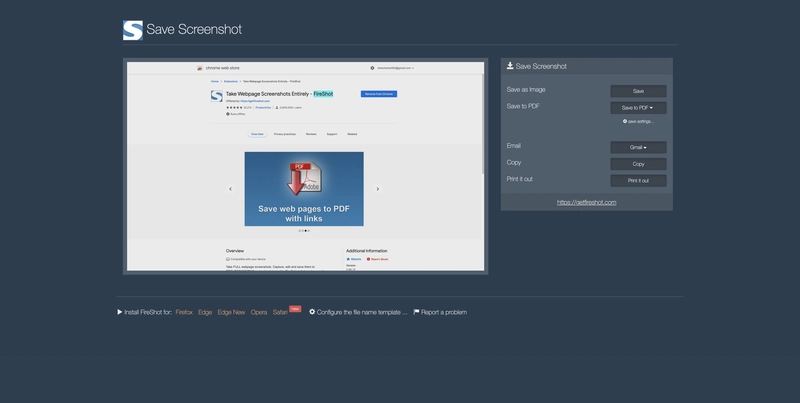This screenshot has width=800, height=403.
Task: Click Report a problem flag link
Action: tap(440, 312)
